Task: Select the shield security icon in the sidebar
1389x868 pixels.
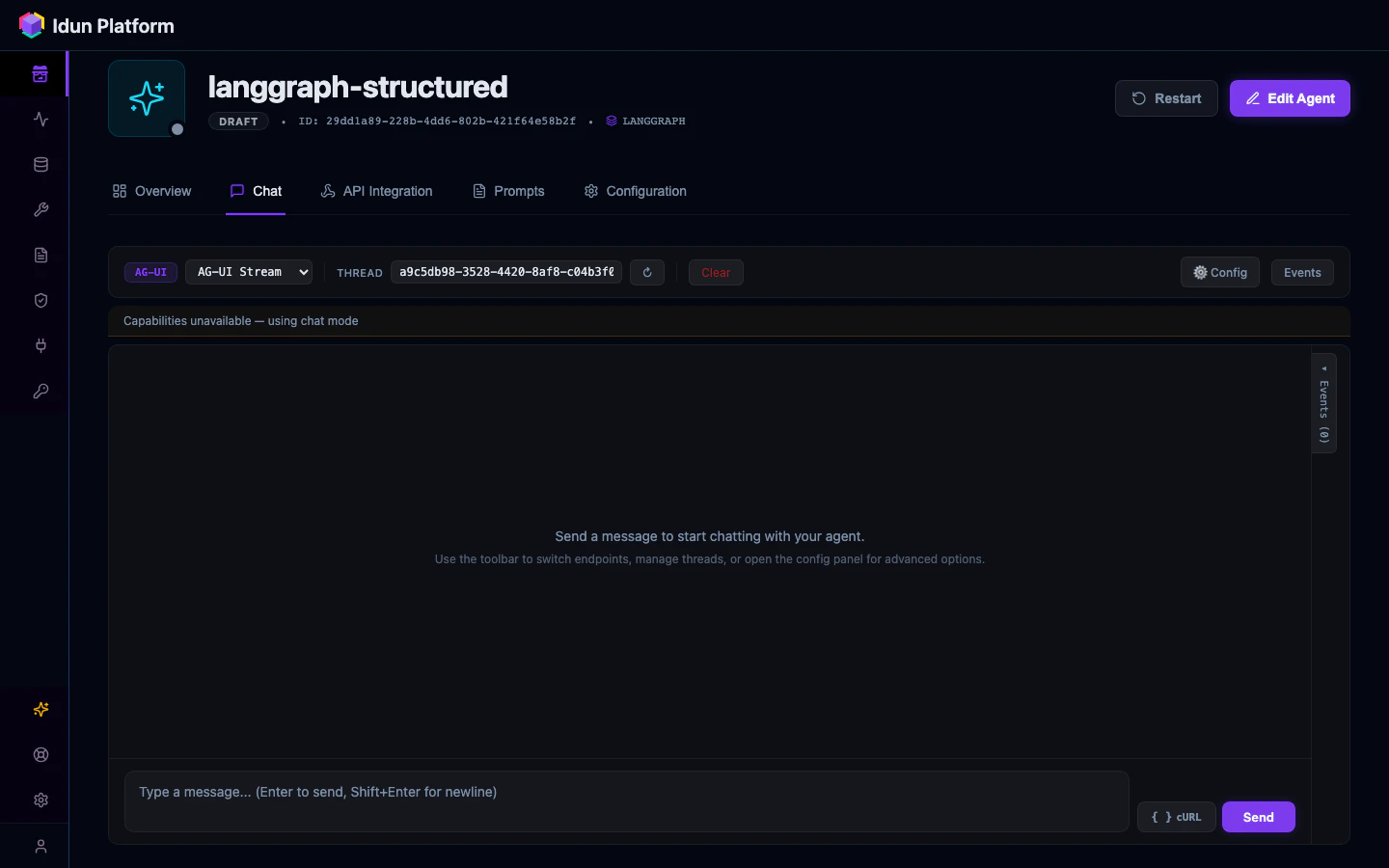Action: point(40,301)
